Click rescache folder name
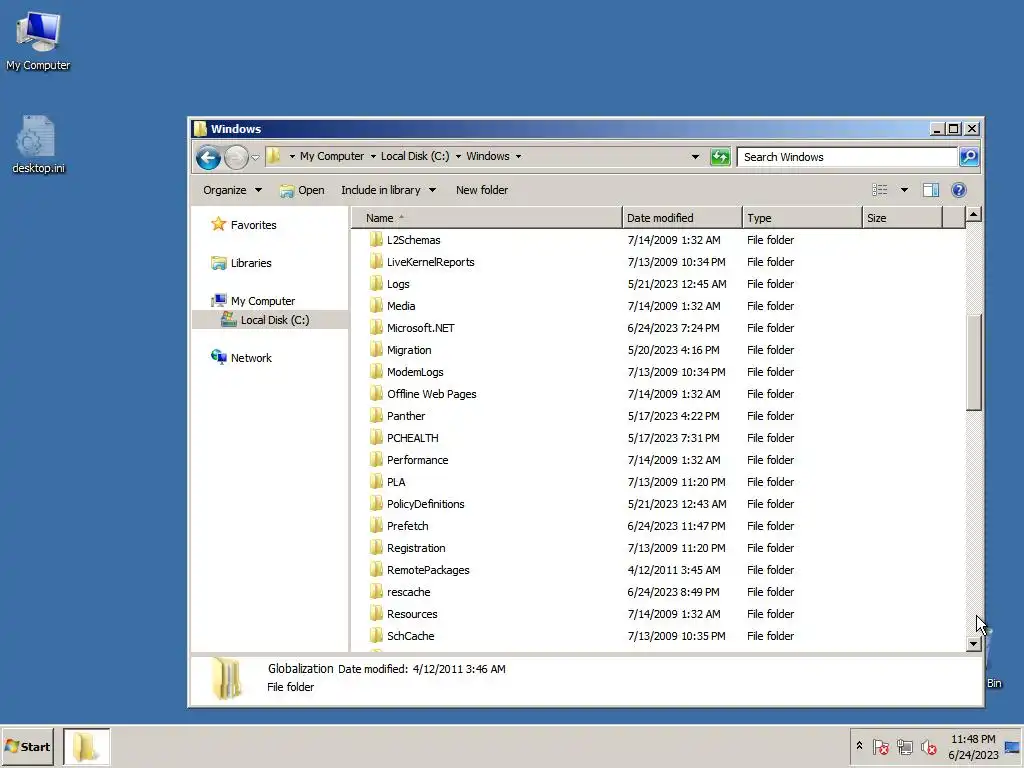Screen dimensions: 1024x768 pos(408,592)
